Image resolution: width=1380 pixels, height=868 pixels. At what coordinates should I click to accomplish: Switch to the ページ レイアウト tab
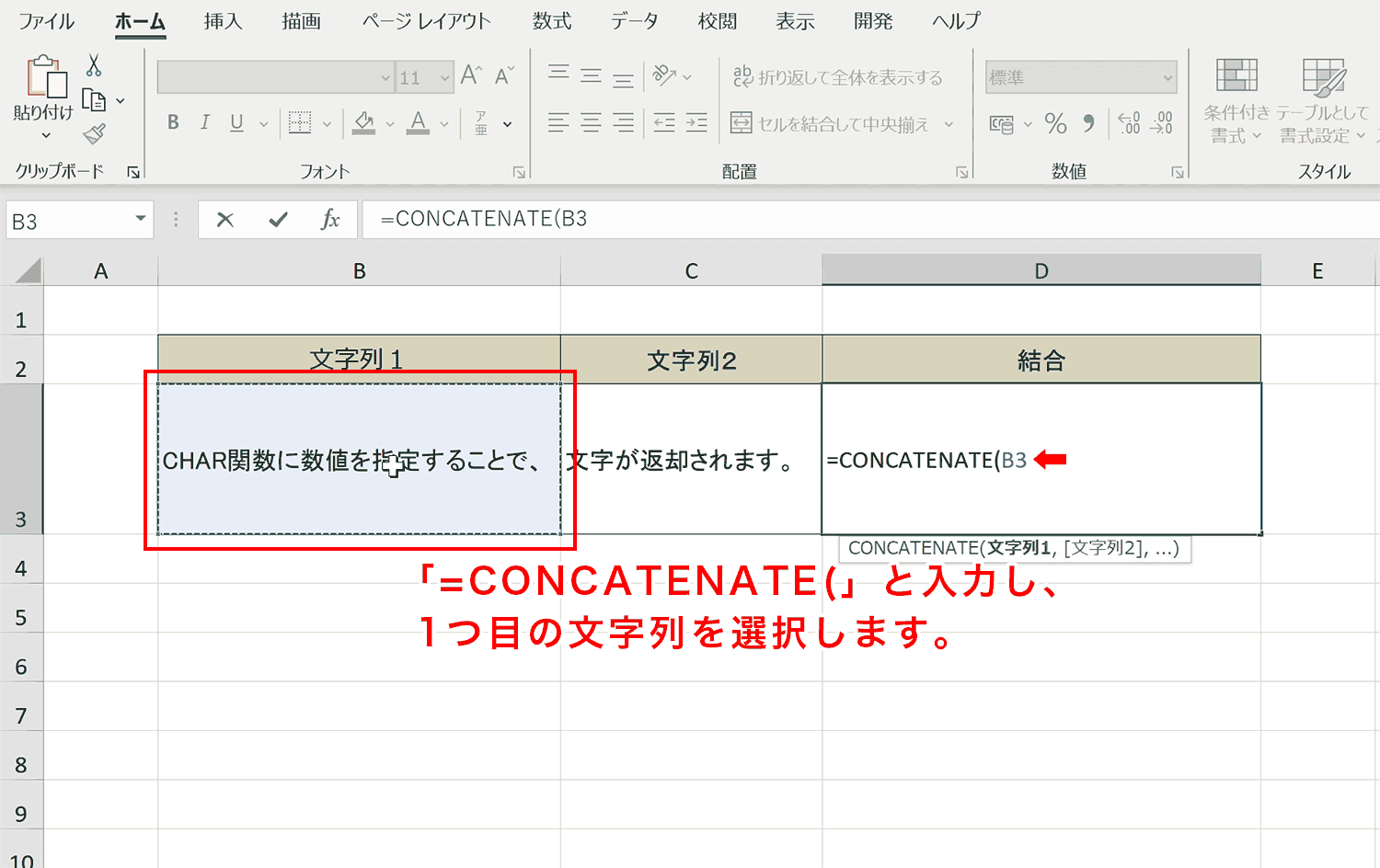[427, 21]
